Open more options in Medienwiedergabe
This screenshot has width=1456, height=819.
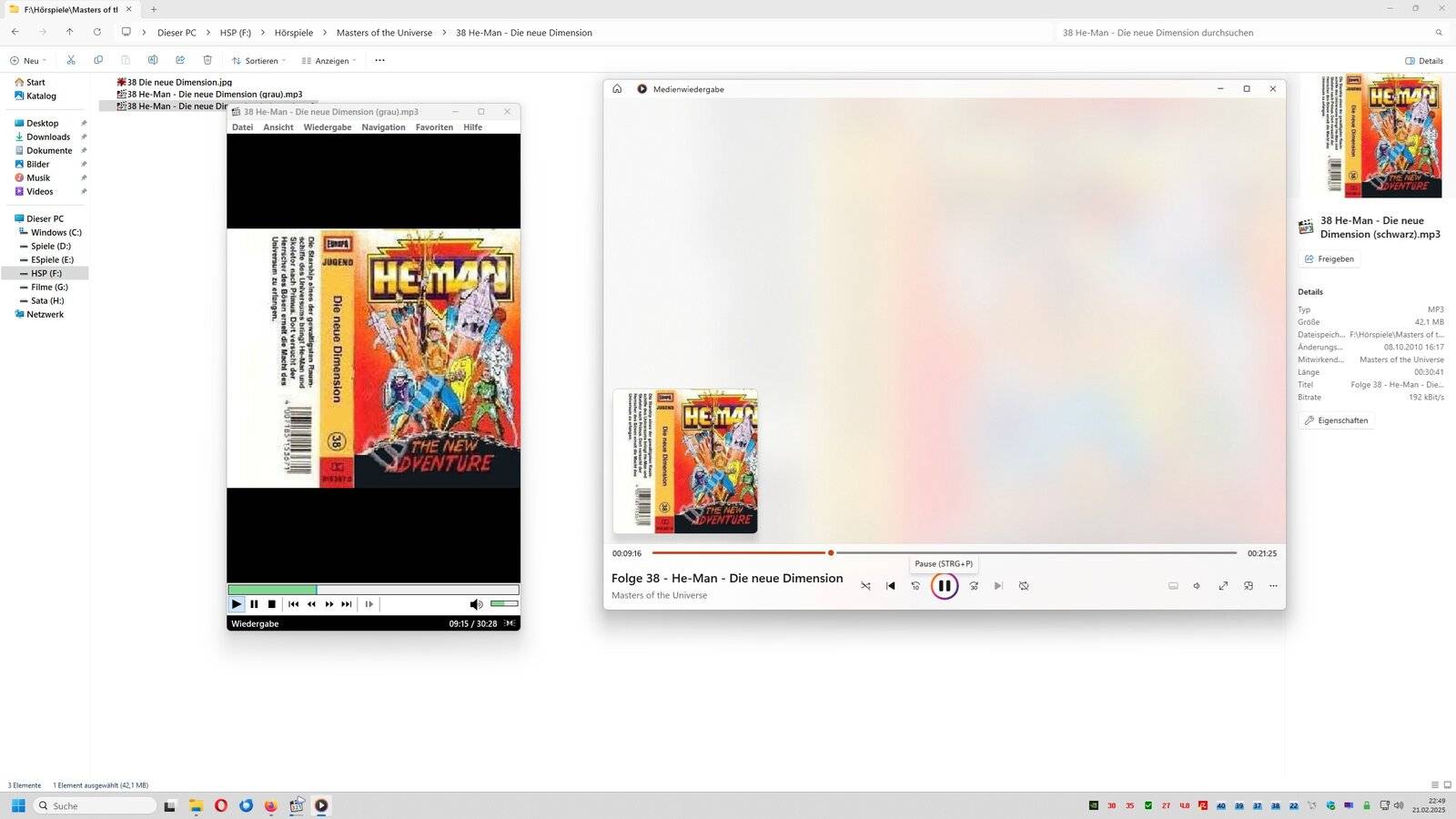click(1273, 586)
